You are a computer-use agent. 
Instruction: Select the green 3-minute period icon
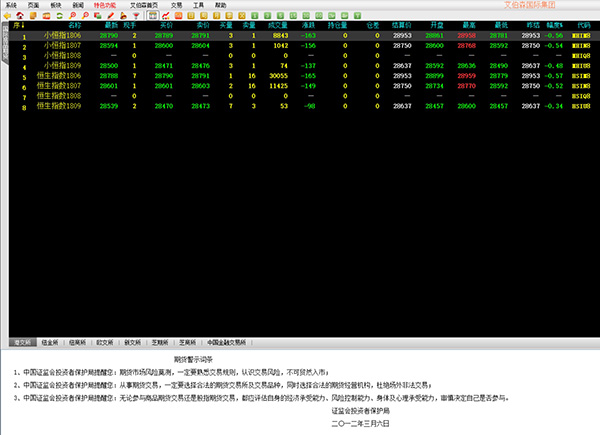[x=267, y=16]
